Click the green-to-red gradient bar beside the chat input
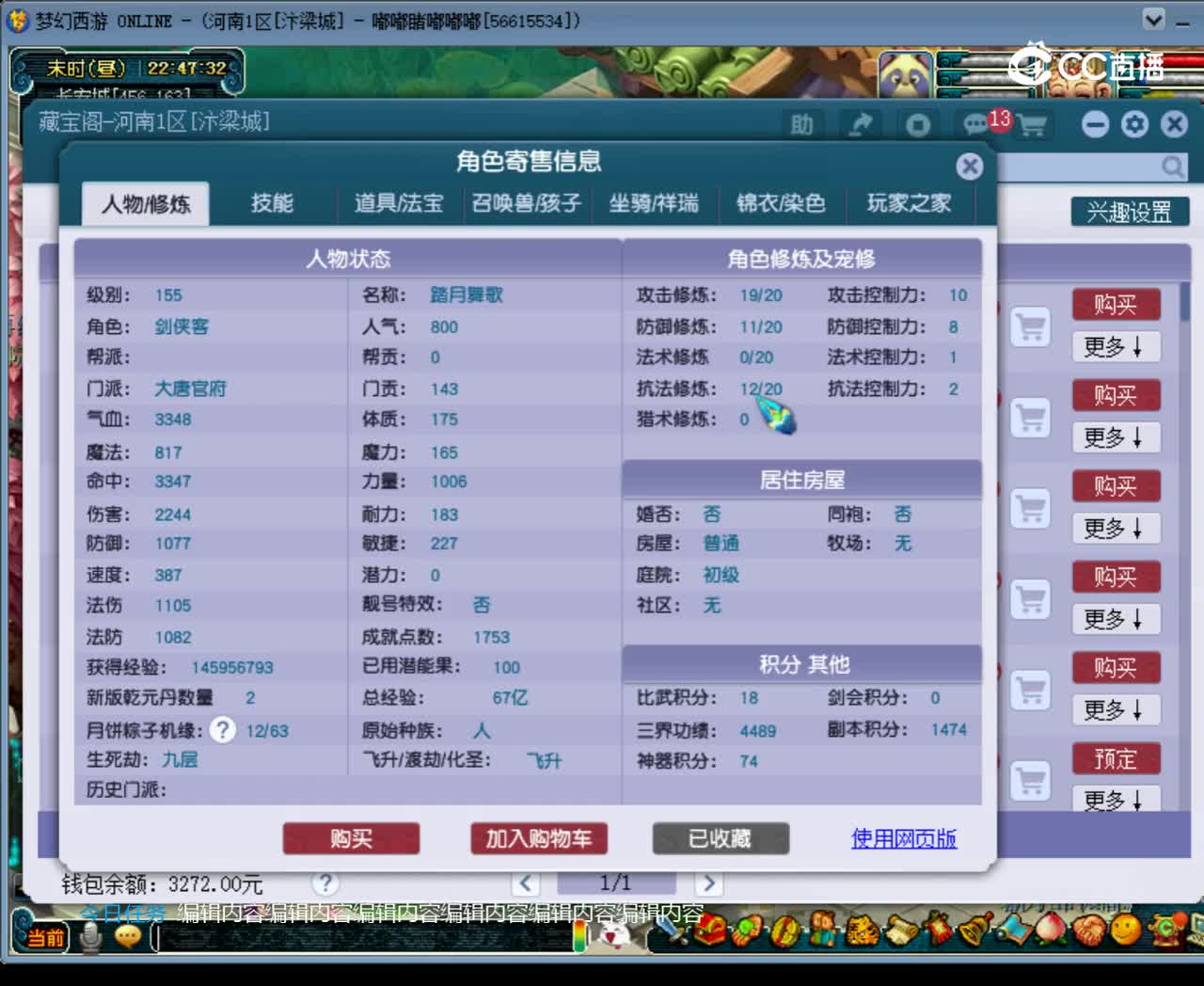This screenshot has width=1204, height=986. (580, 934)
